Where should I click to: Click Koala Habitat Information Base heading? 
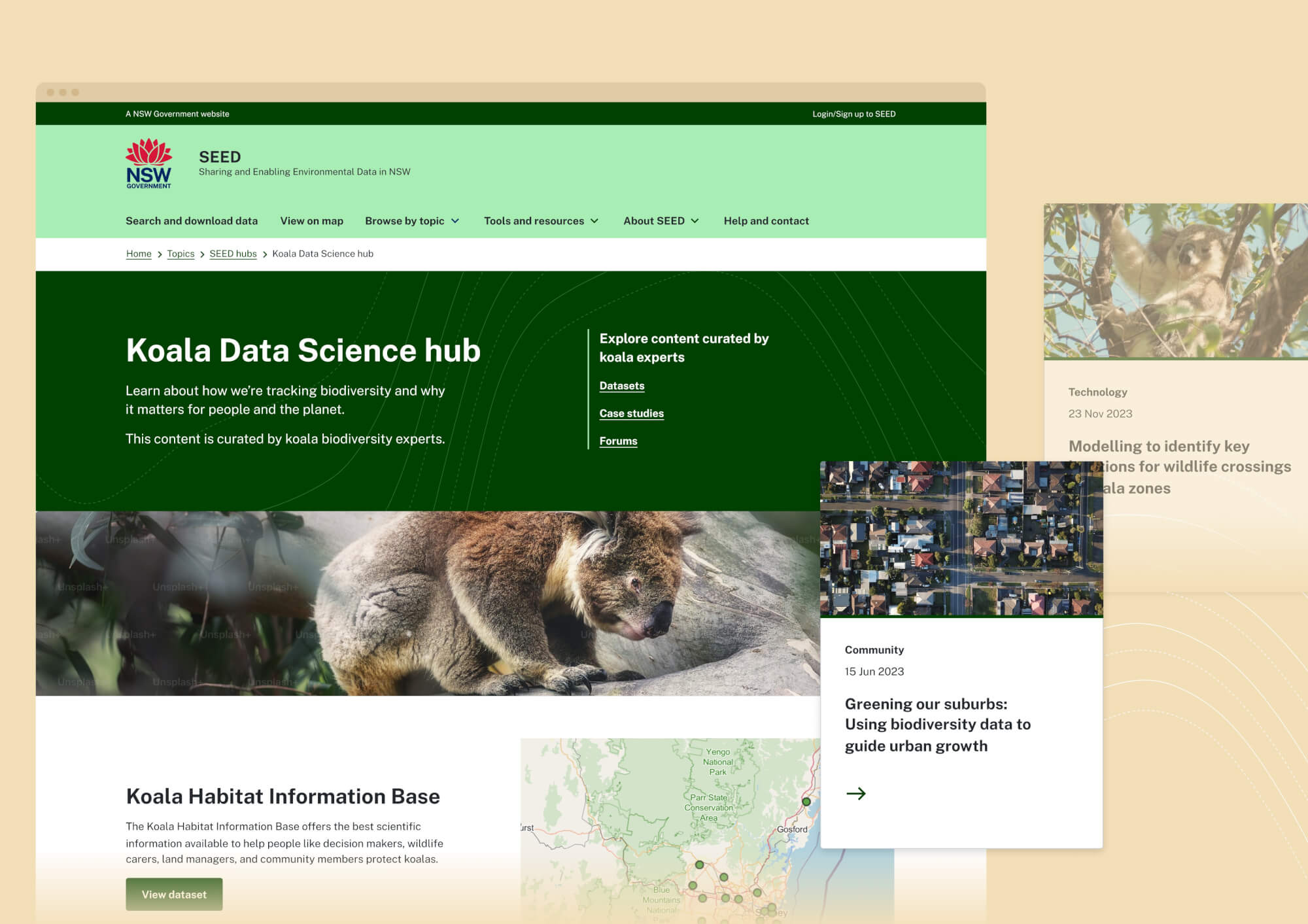[x=283, y=796]
